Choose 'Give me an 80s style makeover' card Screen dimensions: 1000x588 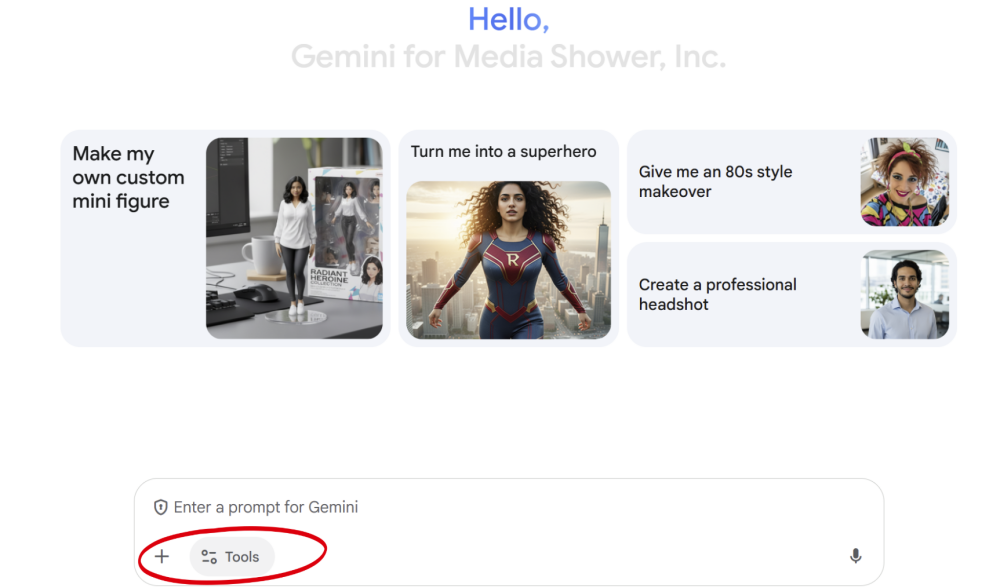(791, 182)
